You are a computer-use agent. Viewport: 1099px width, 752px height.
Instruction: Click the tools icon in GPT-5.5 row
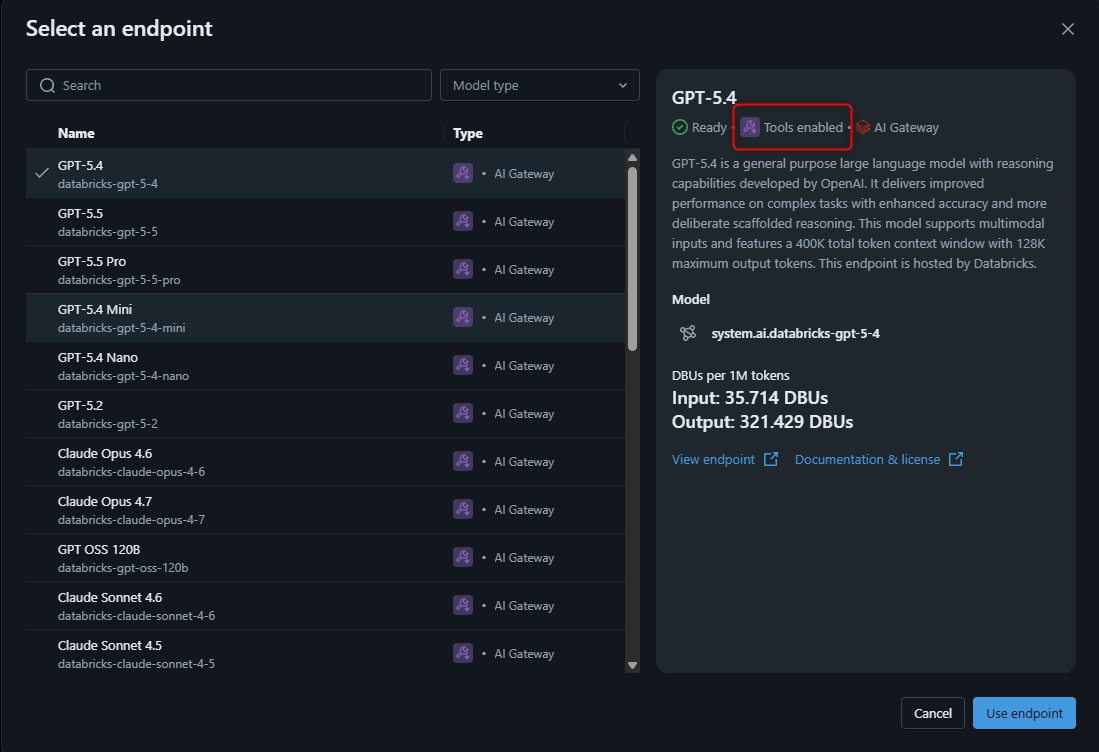click(463, 221)
